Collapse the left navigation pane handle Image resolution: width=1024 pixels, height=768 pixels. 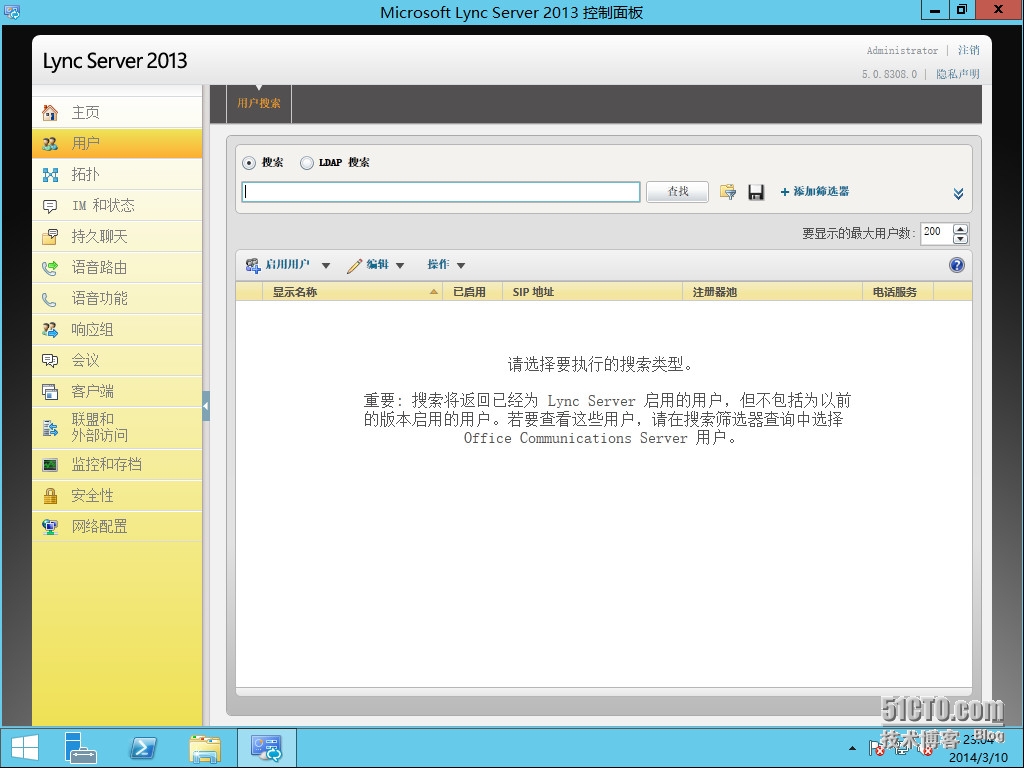point(206,406)
